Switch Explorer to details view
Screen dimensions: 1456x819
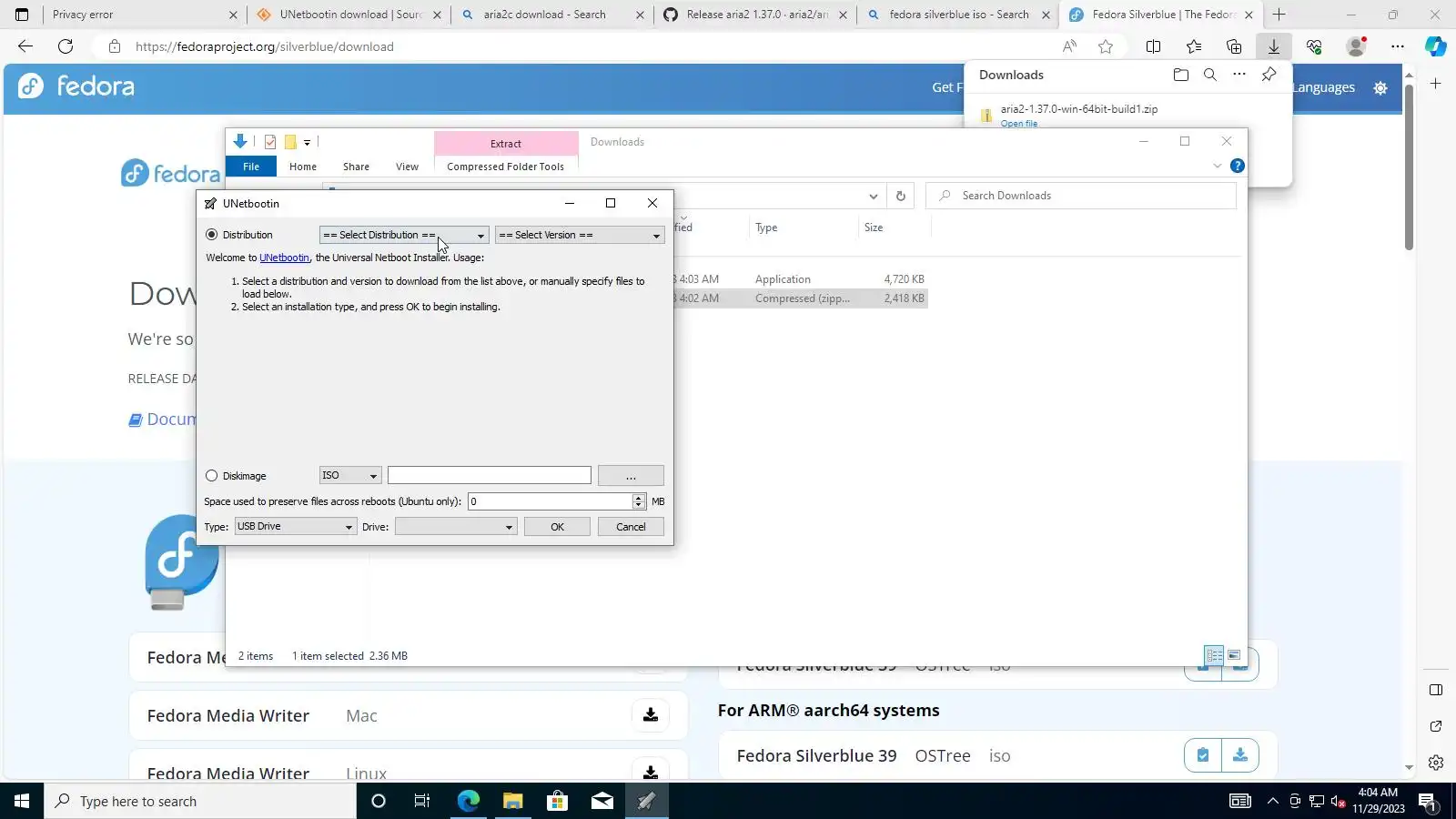pos(1214,655)
